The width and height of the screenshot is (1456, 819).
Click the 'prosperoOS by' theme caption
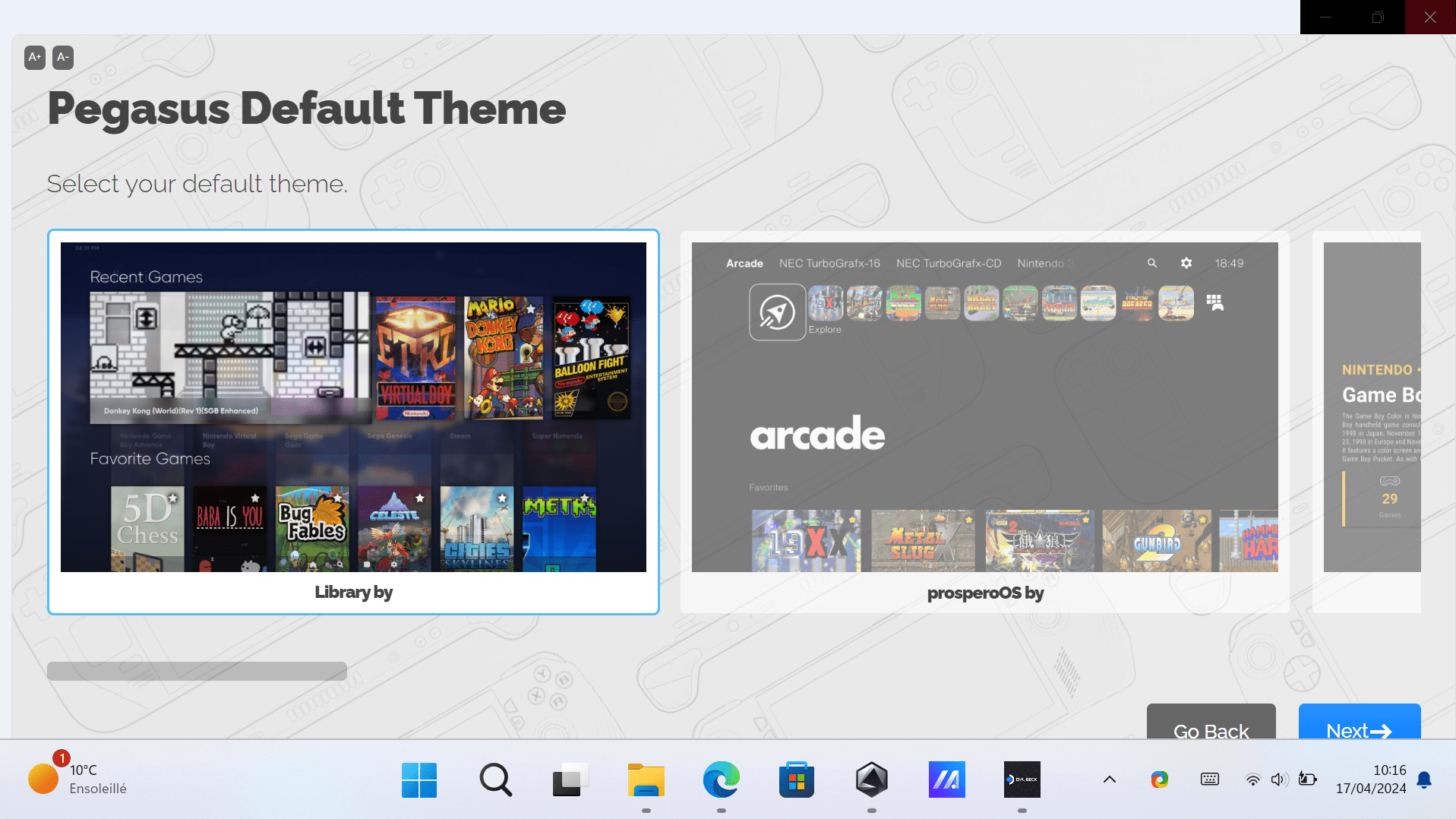click(985, 593)
